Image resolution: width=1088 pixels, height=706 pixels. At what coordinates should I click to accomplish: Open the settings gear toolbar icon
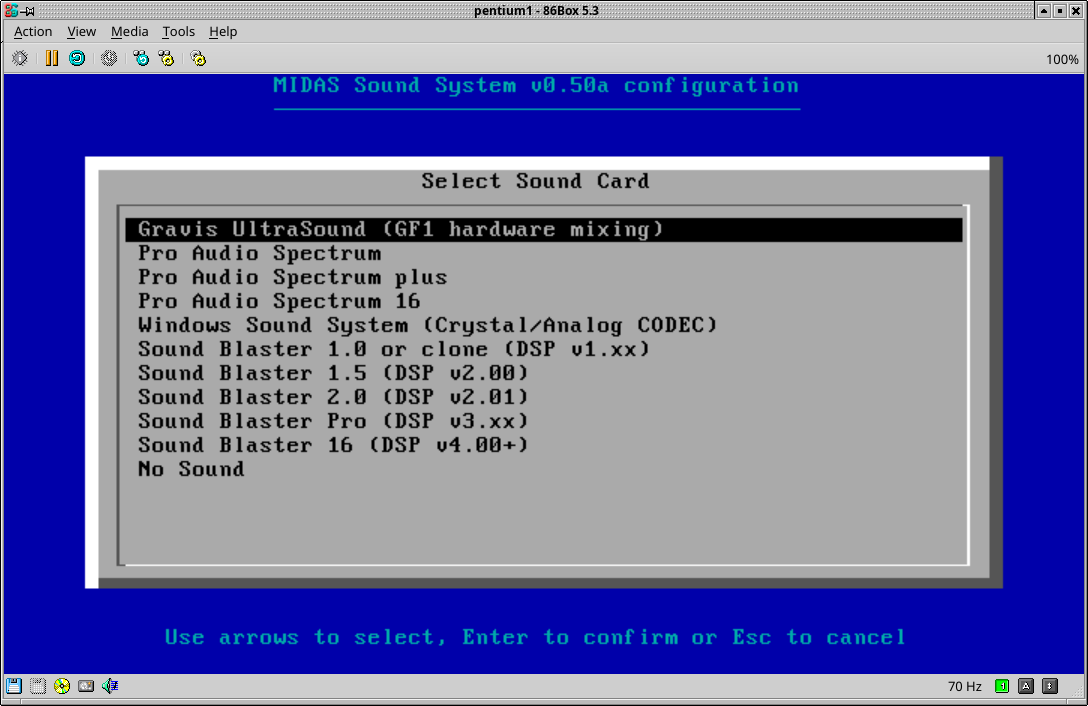pyautogui.click(x=198, y=58)
